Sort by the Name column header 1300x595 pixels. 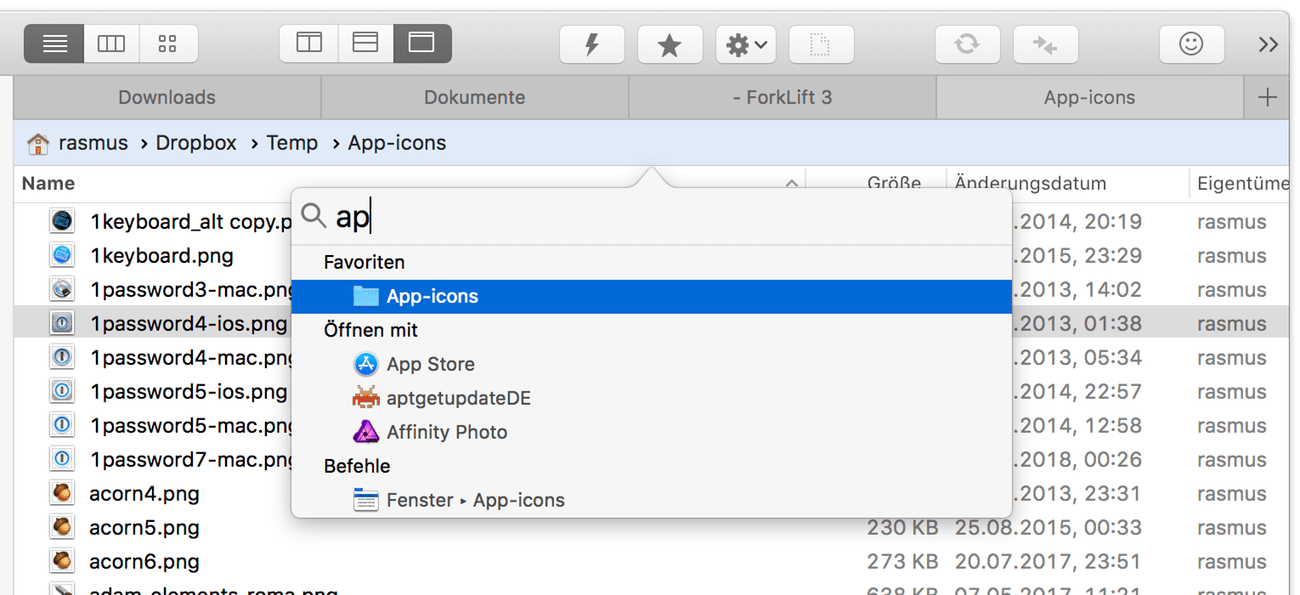coord(48,183)
